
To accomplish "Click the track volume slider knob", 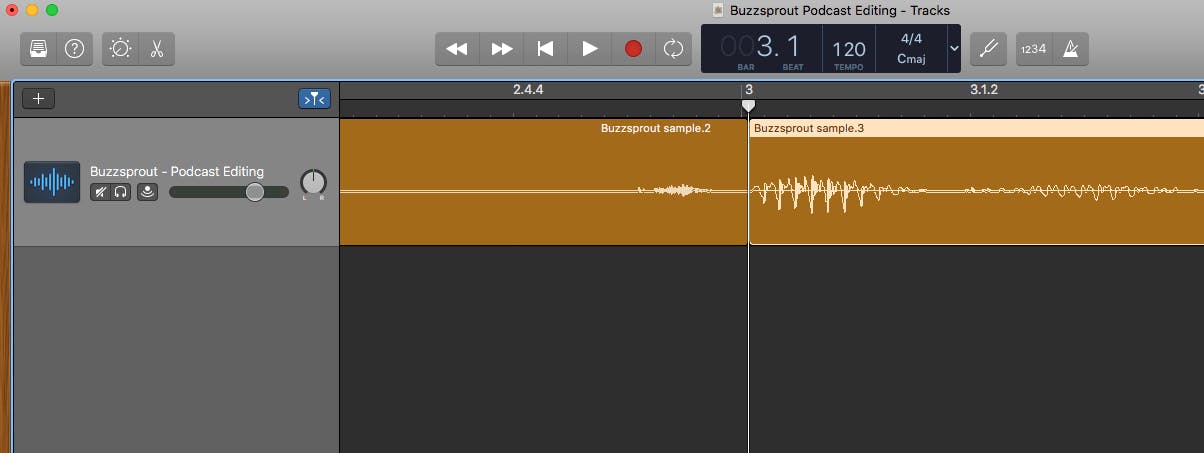I will pyautogui.click(x=255, y=192).
